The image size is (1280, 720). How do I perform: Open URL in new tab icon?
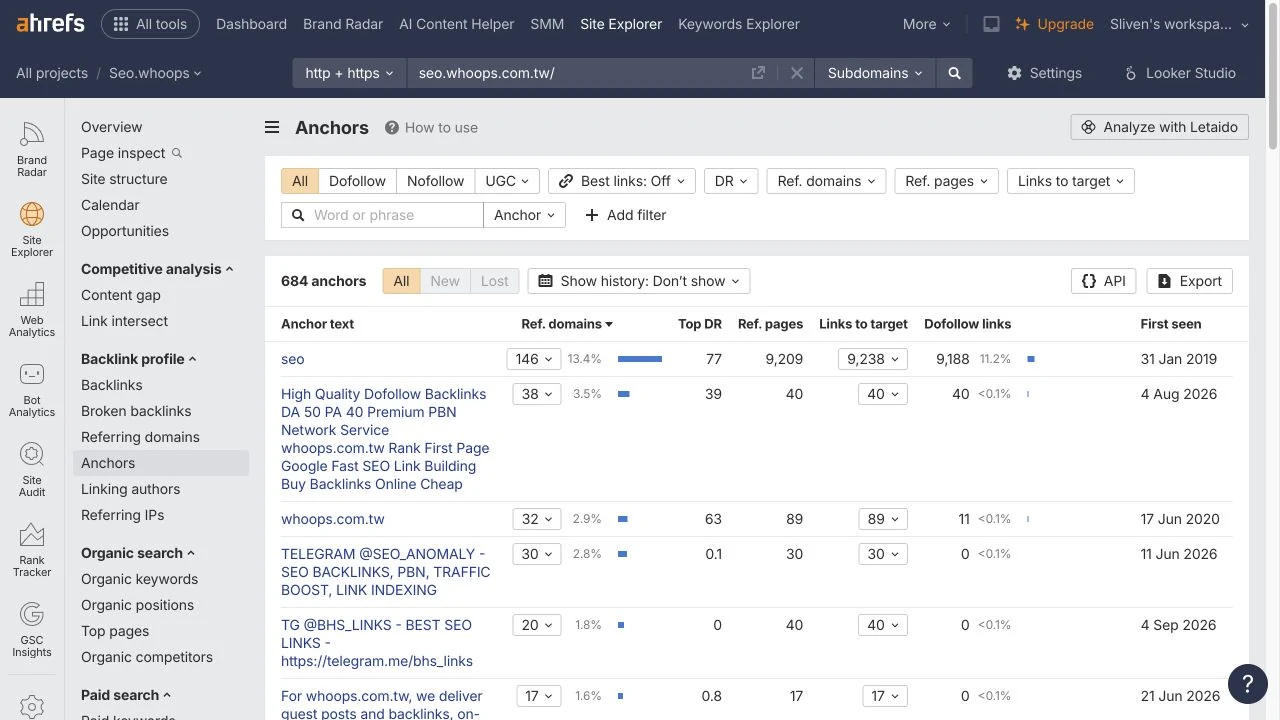758,73
